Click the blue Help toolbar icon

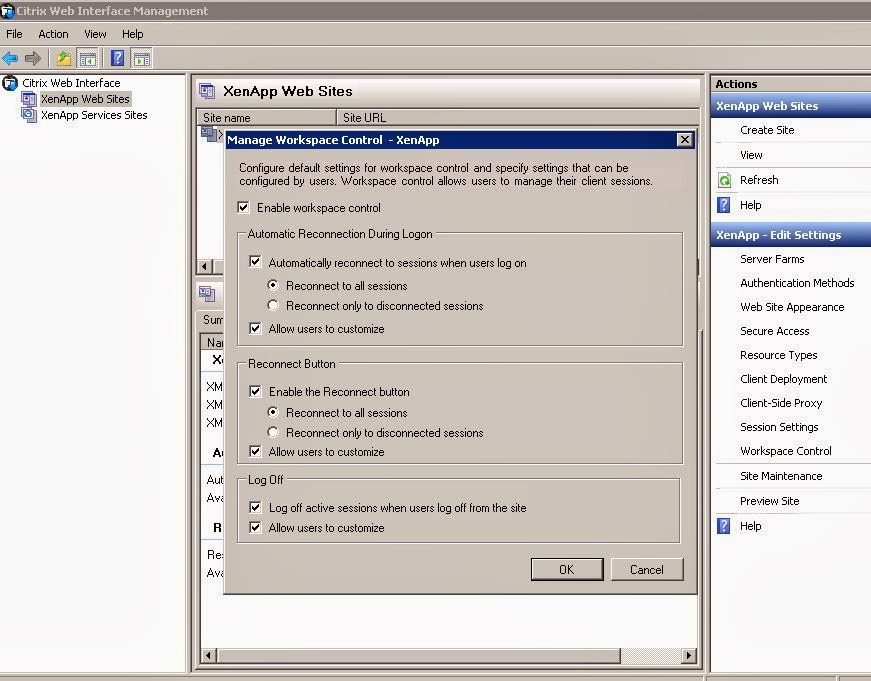pyautogui.click(x=117, y=58)
